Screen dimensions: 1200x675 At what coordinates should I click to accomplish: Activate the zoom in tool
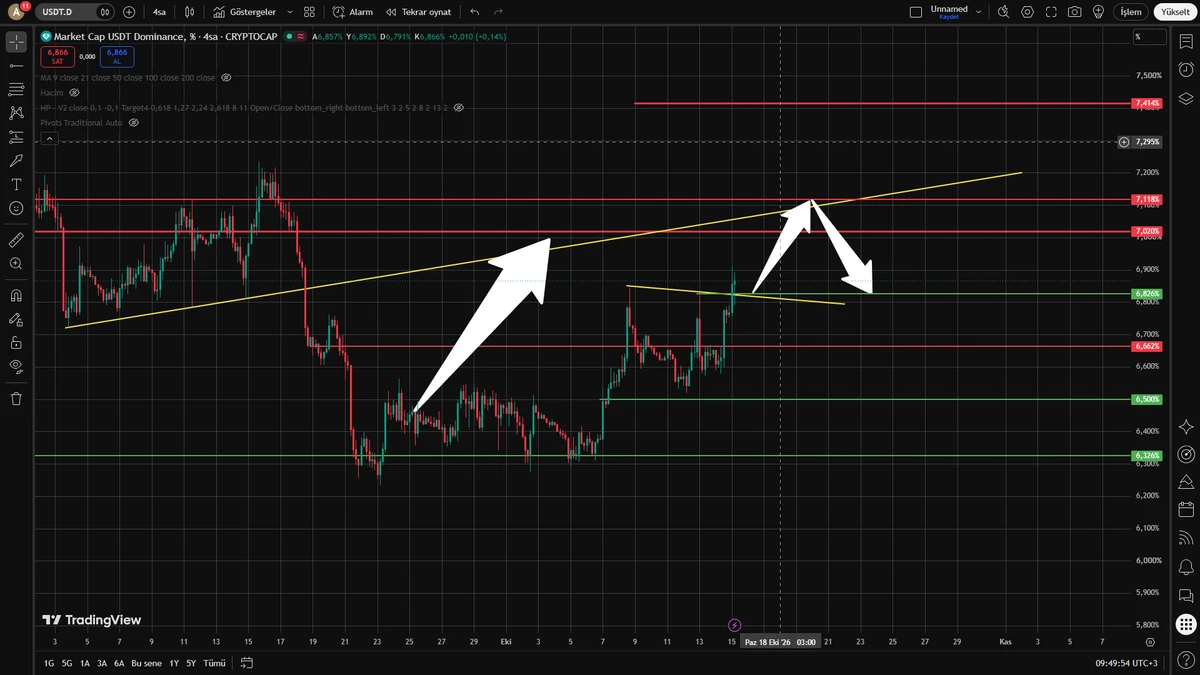click(x=16, y=264)
